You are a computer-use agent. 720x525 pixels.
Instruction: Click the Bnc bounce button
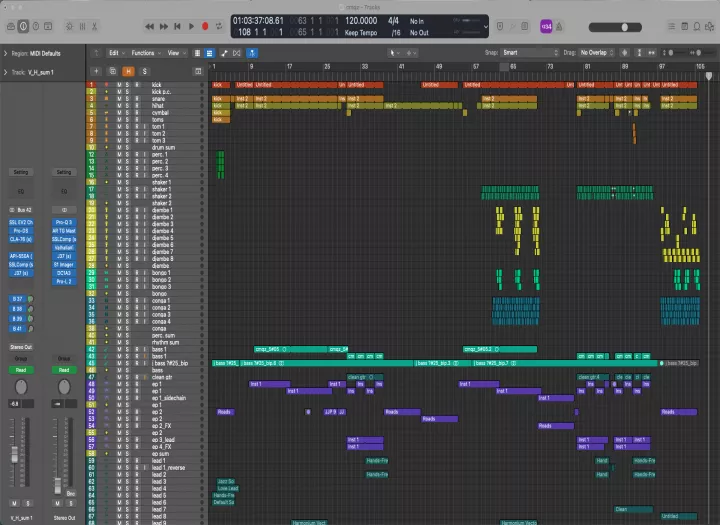(x=71, y=493)
